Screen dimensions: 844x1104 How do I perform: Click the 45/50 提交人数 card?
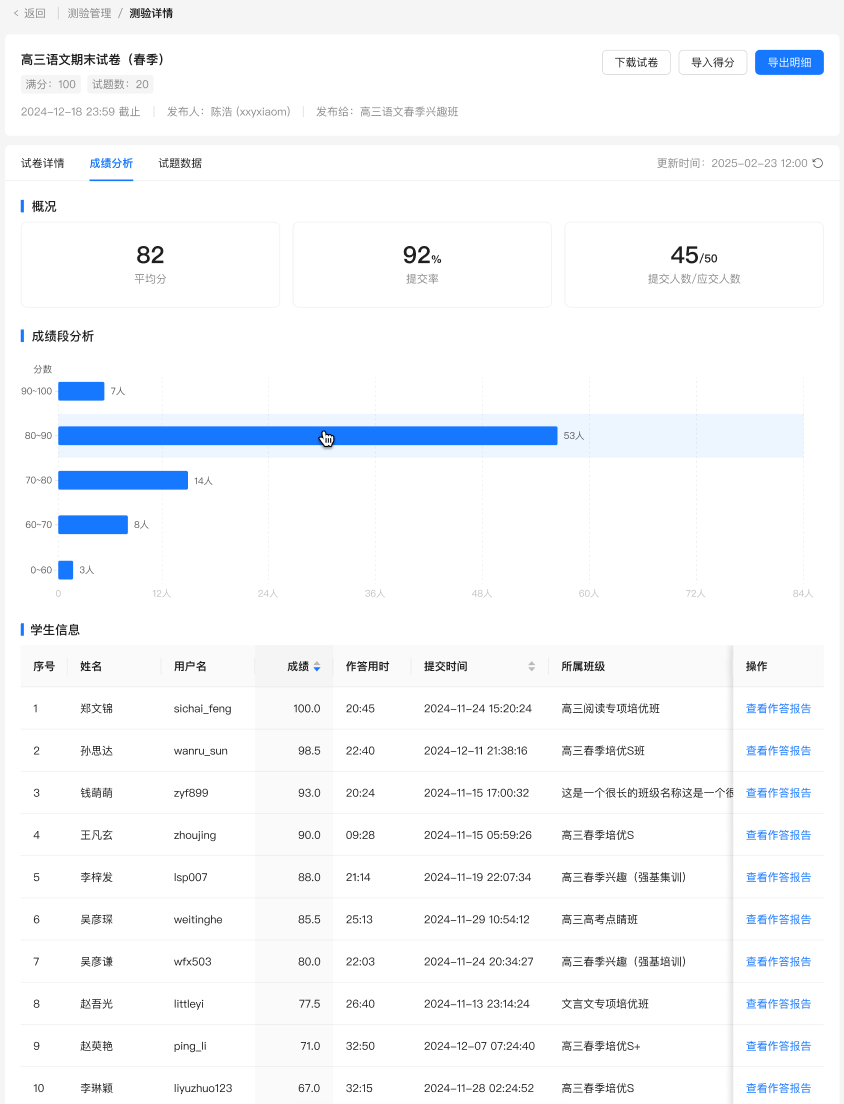[694, 265]
